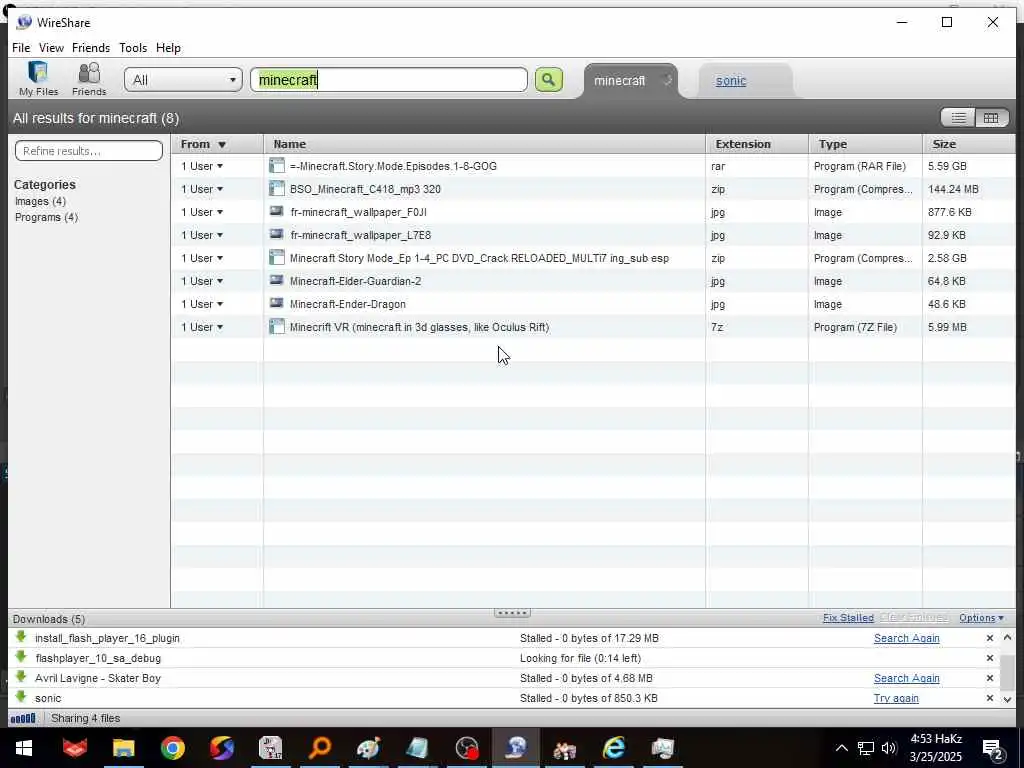The height and width of the screenshot is (768, 1024).
Task: Click the downloads panel resize handle dots
Action: click(x=513, y=613)
